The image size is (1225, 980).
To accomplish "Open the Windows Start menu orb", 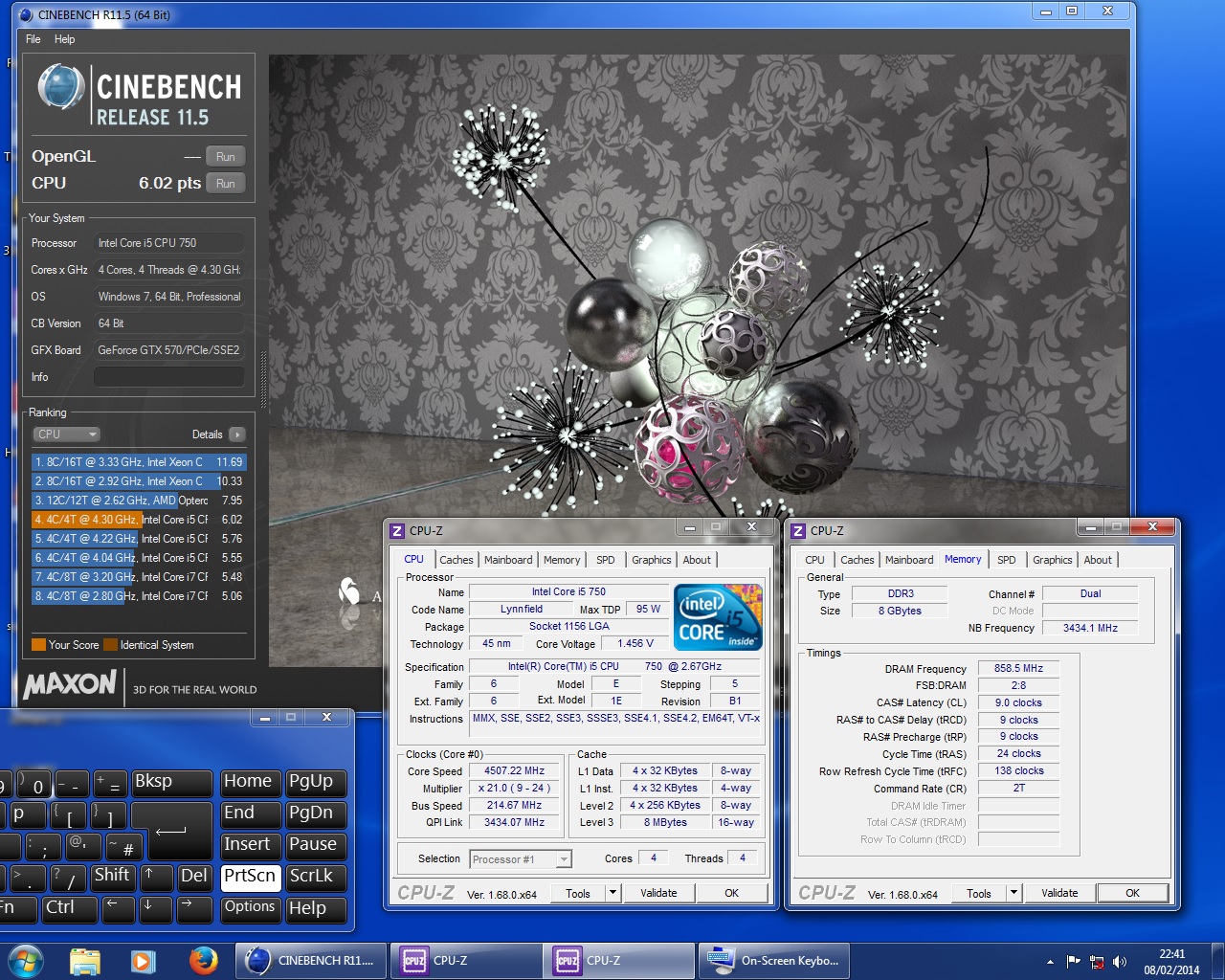I will (25, 960).
